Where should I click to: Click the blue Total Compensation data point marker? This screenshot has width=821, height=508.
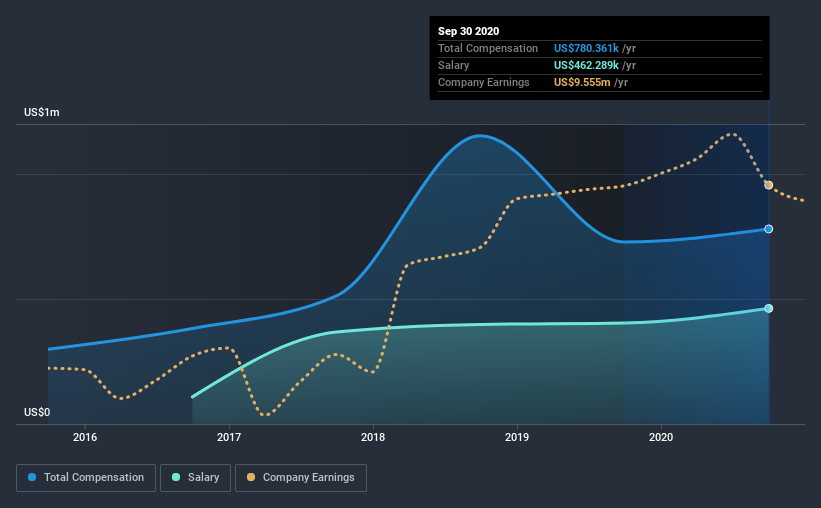click(x=768, y=229)
